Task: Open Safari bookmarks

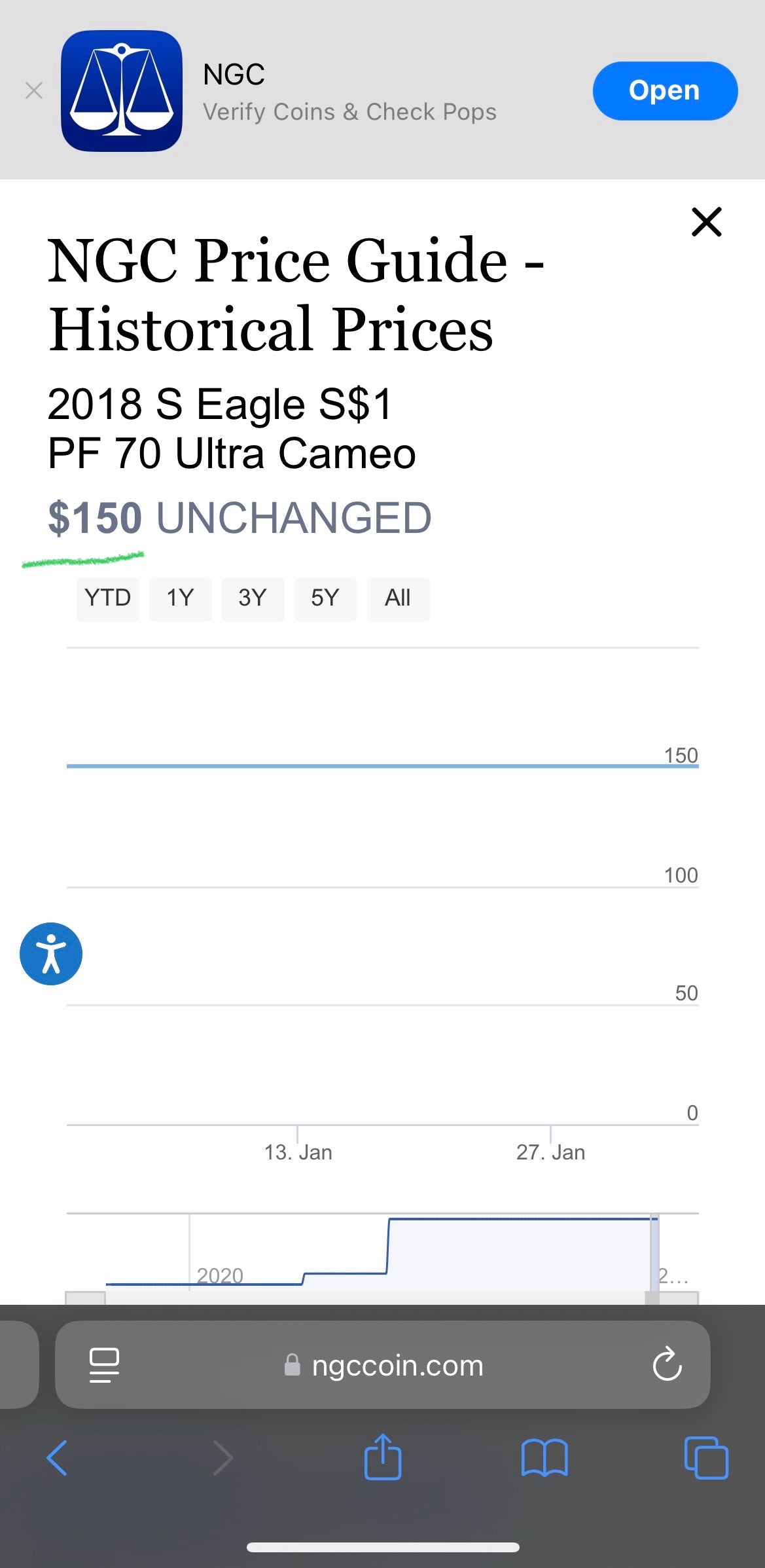Action: [544, 1459]
